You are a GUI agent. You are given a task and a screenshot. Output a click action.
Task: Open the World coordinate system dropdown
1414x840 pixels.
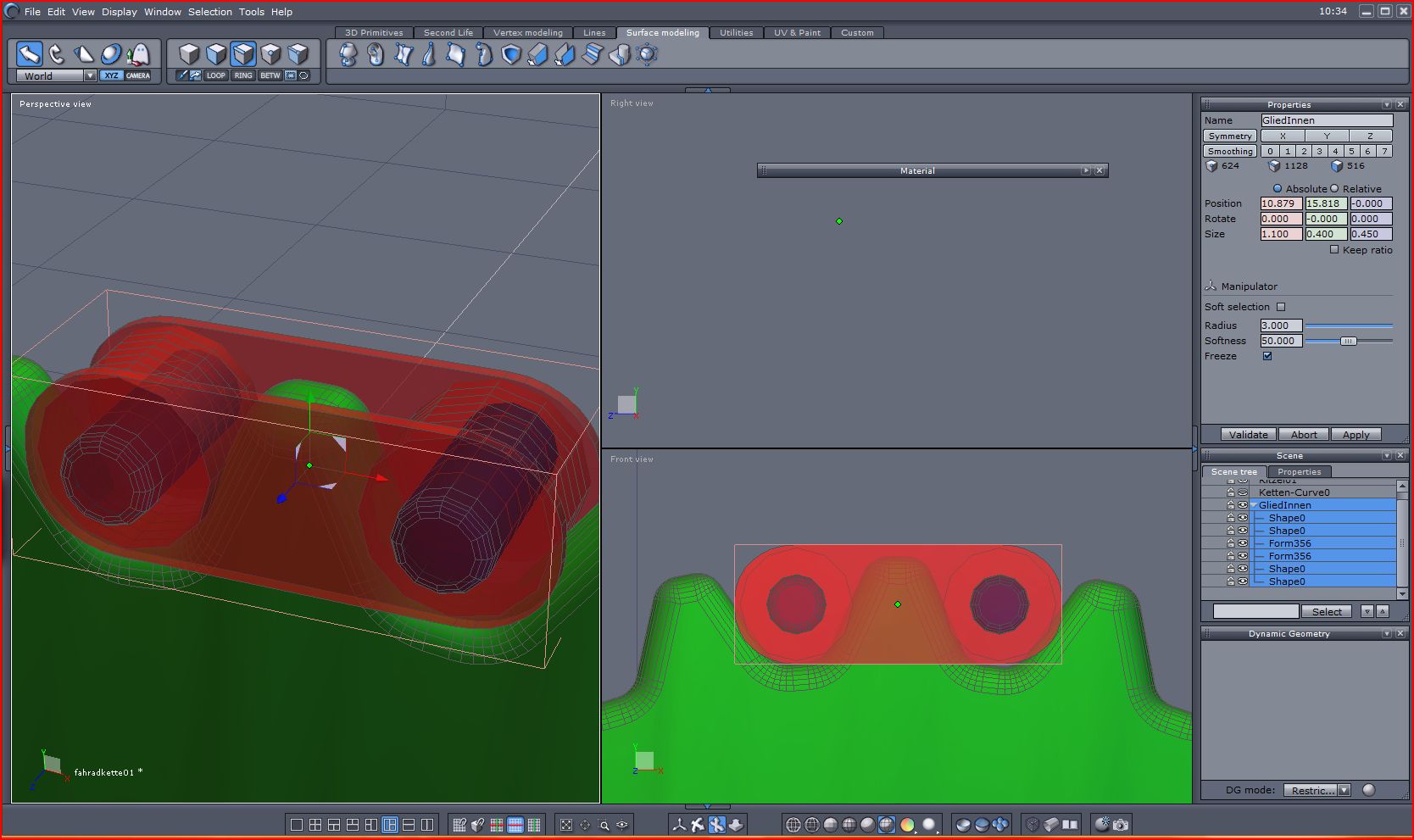click(x=90, y=75)
